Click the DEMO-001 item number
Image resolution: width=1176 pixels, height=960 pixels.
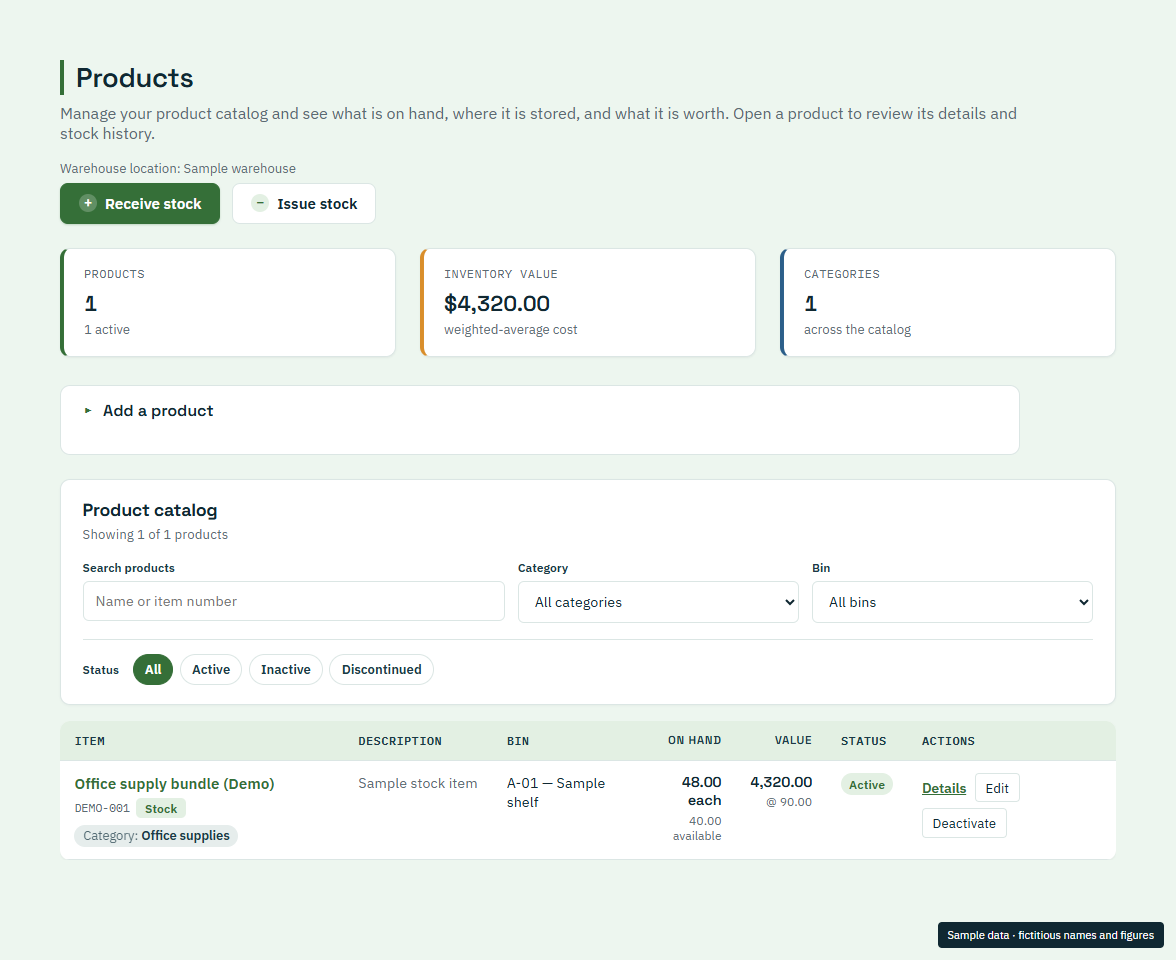(x=102, y=808)
